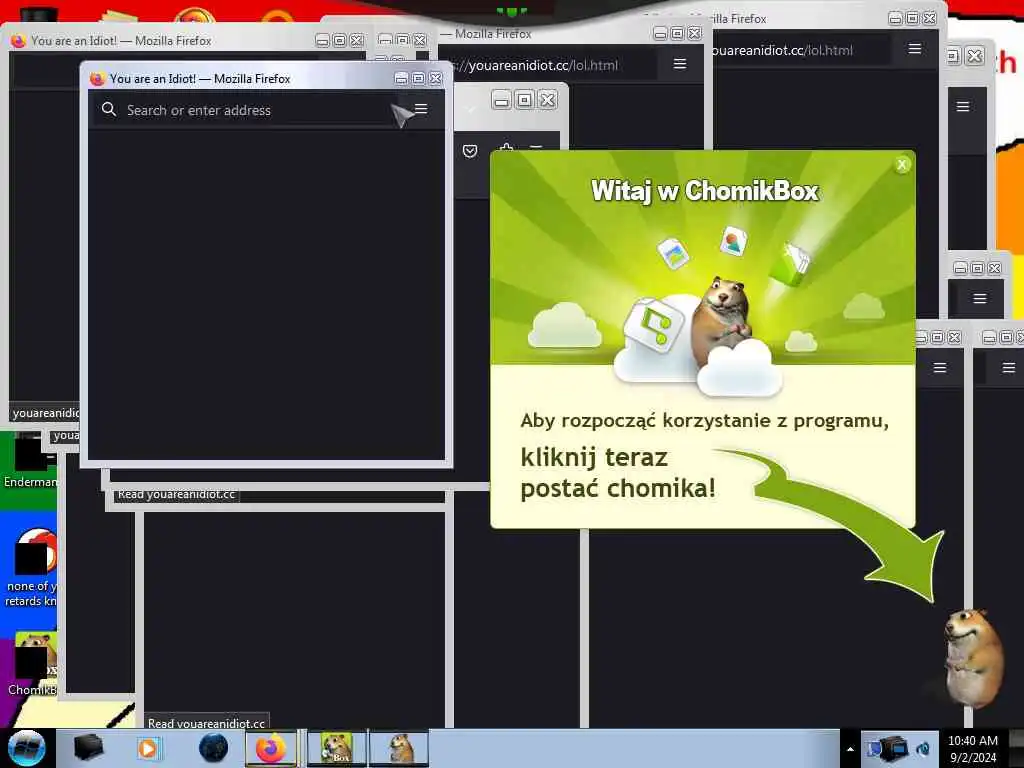This screenshot has width=1024, height=768.
Task: Select the ChomikBox 'Box' taskbar button
Action: [x=337, y=748]
